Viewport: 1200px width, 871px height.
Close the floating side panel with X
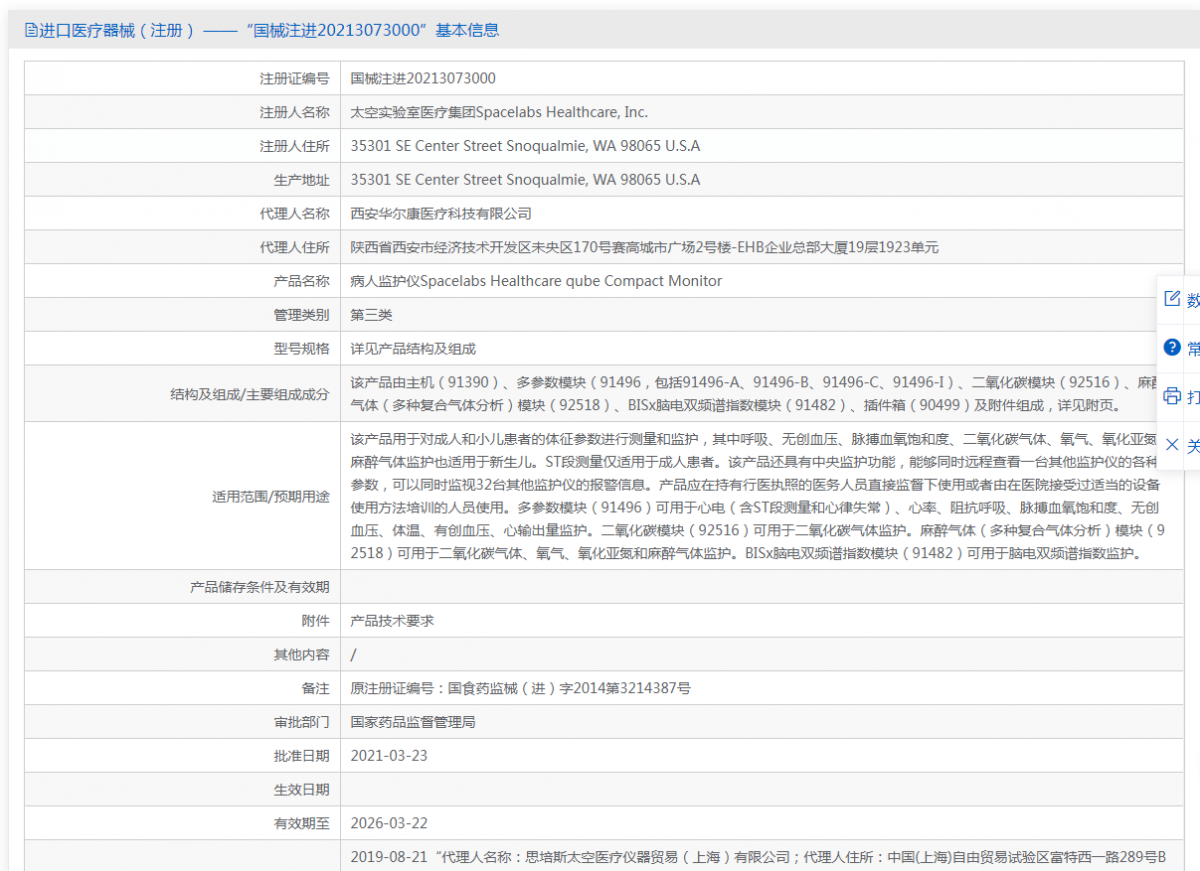1172,445
